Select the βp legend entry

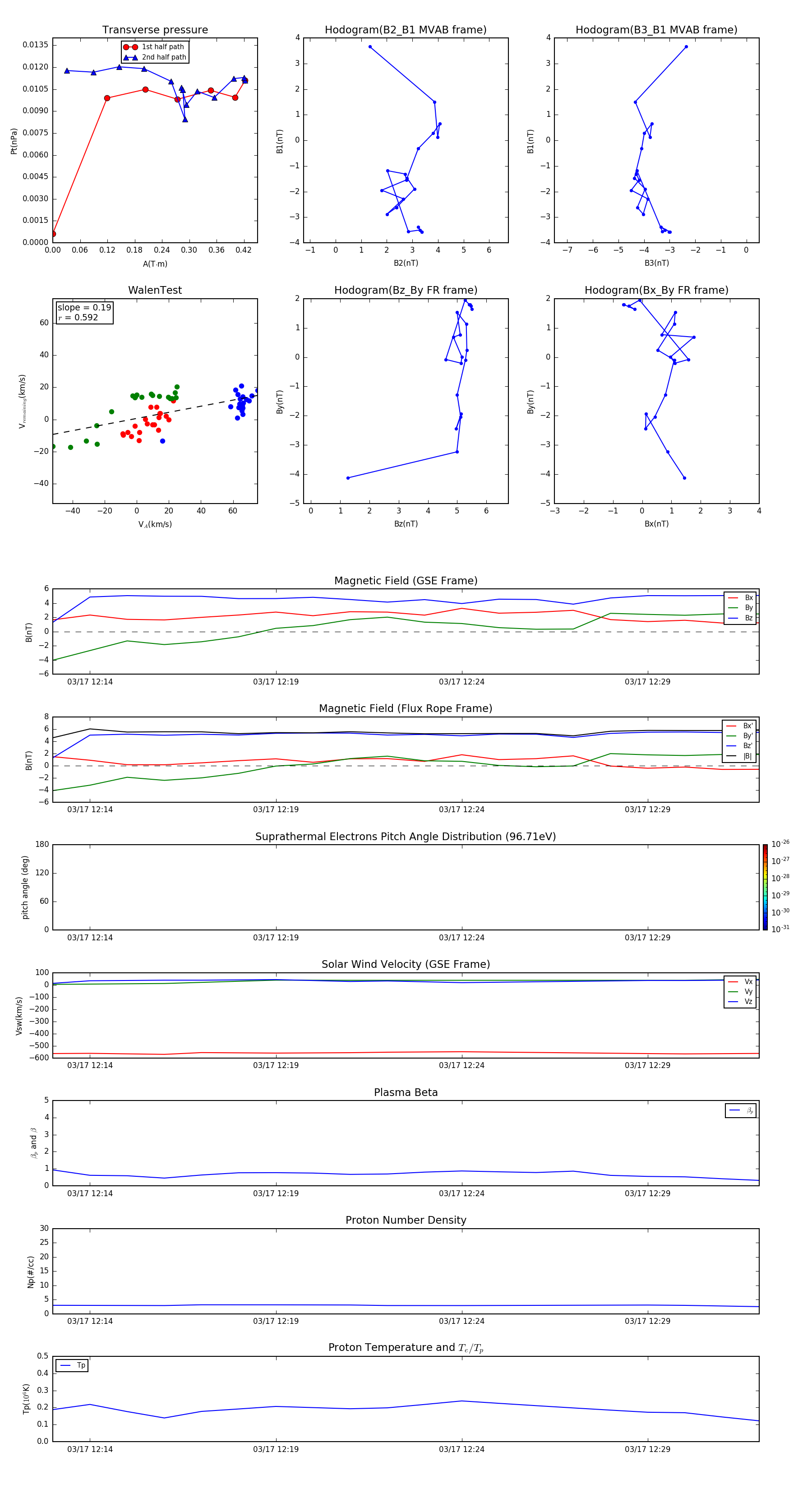click(x=741, y=1110)
